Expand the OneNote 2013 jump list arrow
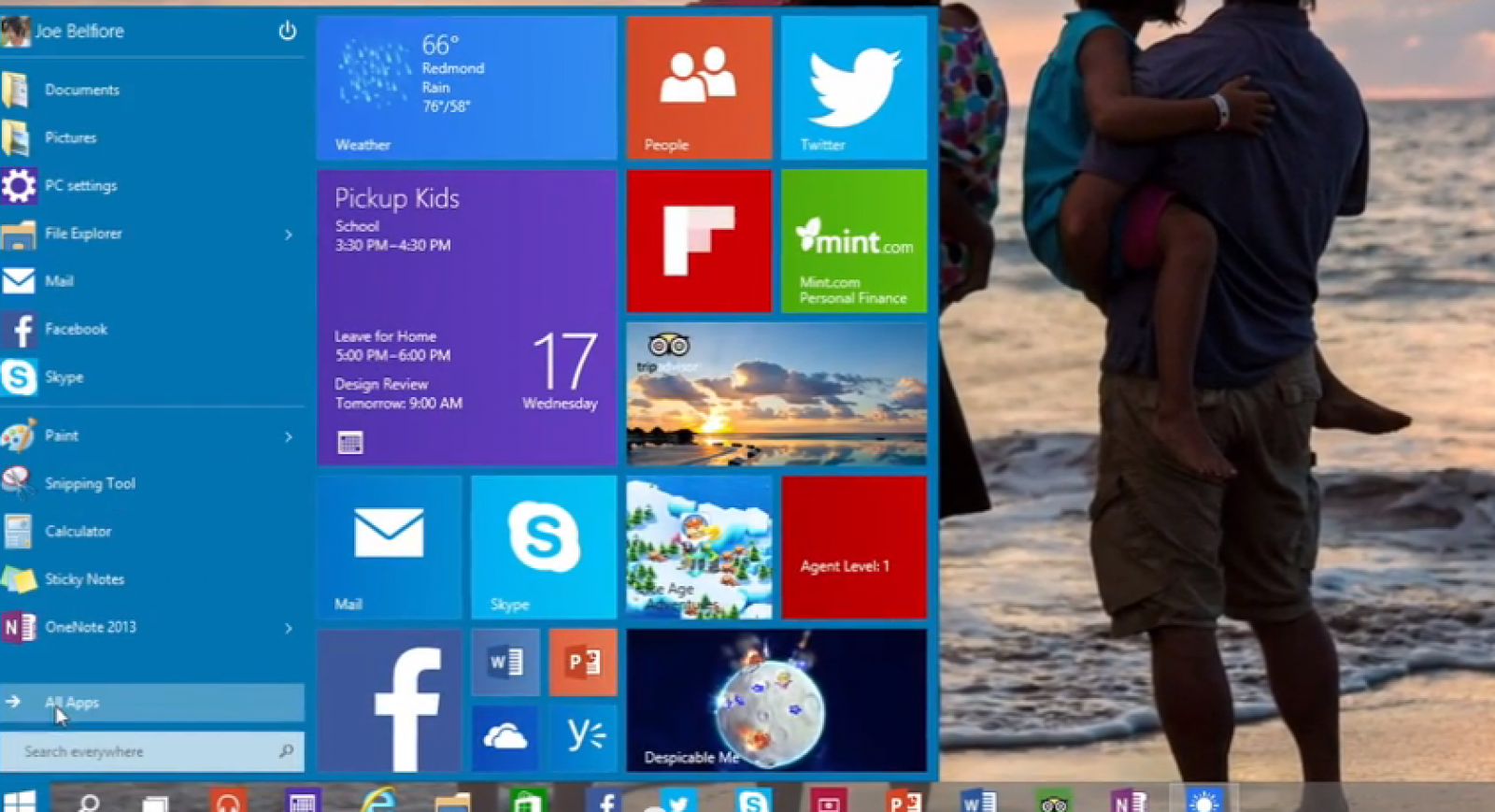1495x812 pixels. [289, 628]
